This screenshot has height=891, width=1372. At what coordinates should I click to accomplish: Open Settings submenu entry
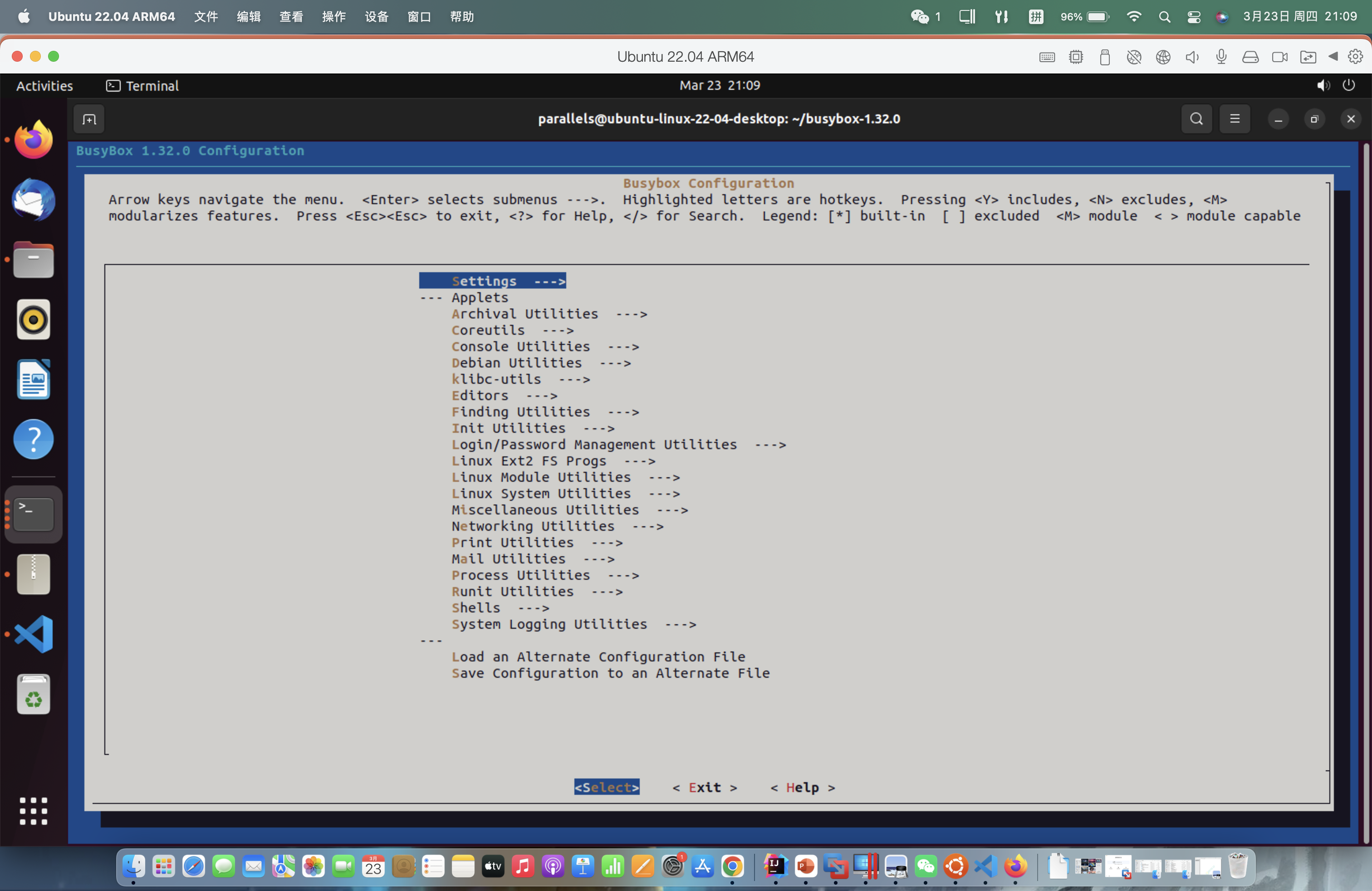coord(492,281)
